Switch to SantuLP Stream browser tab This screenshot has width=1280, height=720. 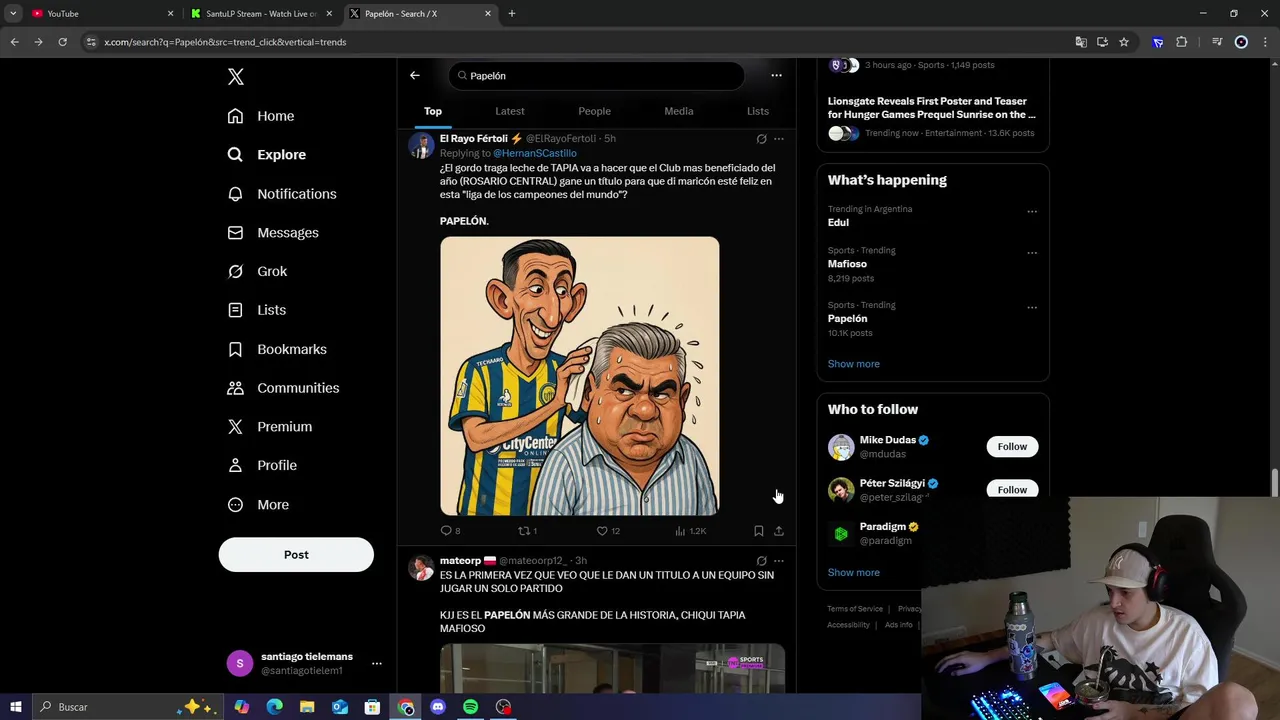click(262, 14)
